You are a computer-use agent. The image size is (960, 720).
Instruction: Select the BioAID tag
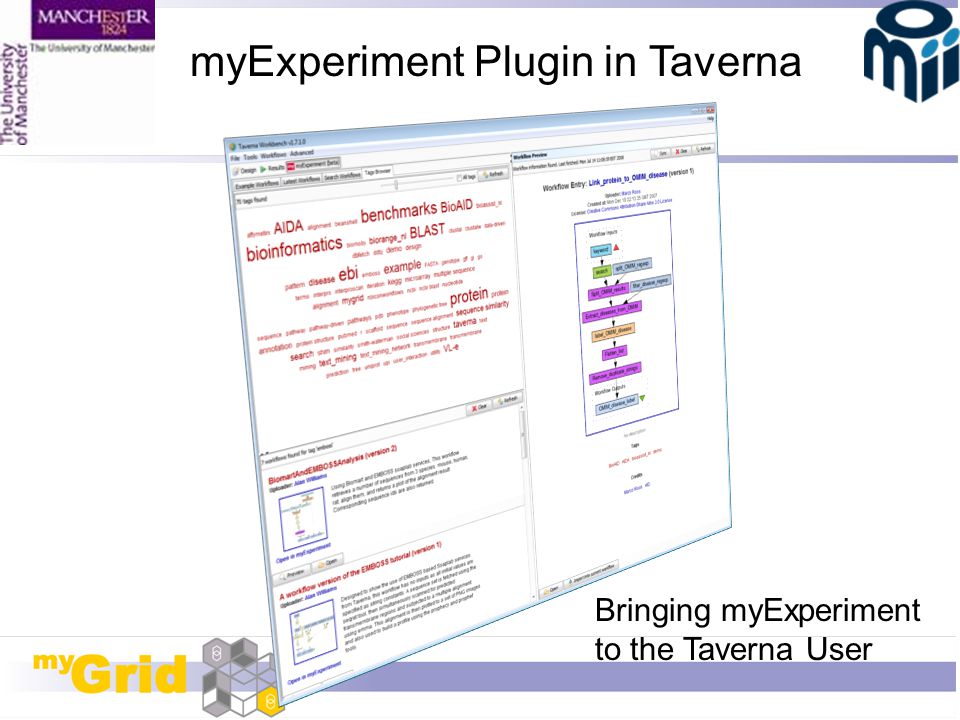coord(457,206)
